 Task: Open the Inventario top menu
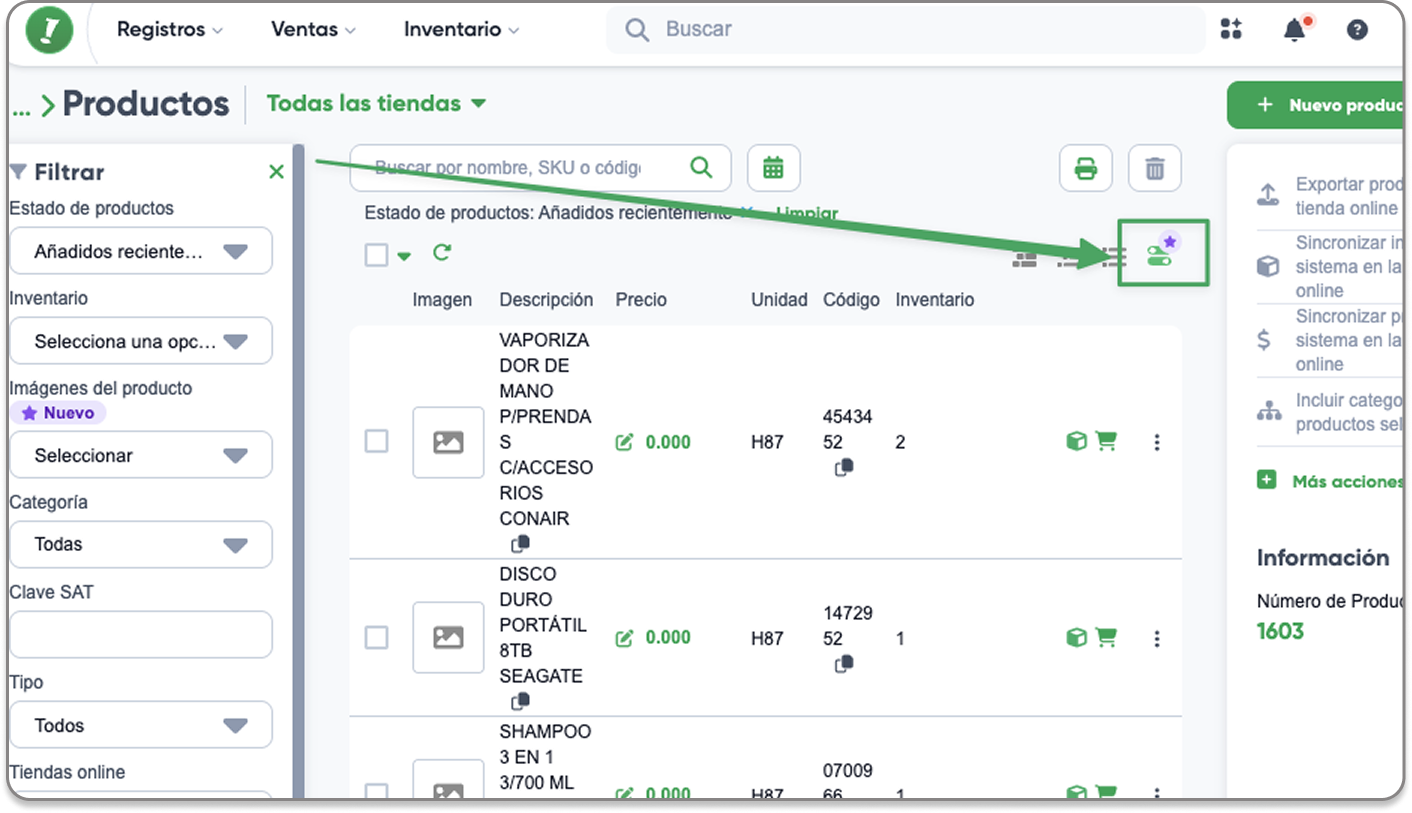461,29
